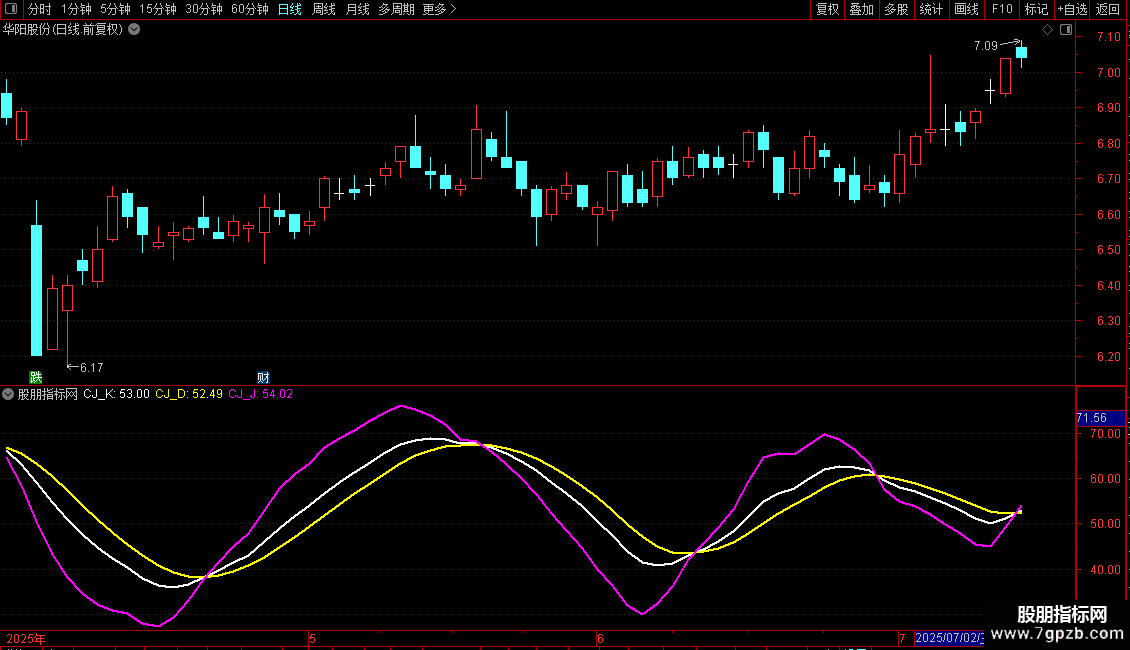Click the CJ_J: 54.02 indicator value
This screenshot has height=650, width=1130.
pyautogui.click(x=260, y=394)
